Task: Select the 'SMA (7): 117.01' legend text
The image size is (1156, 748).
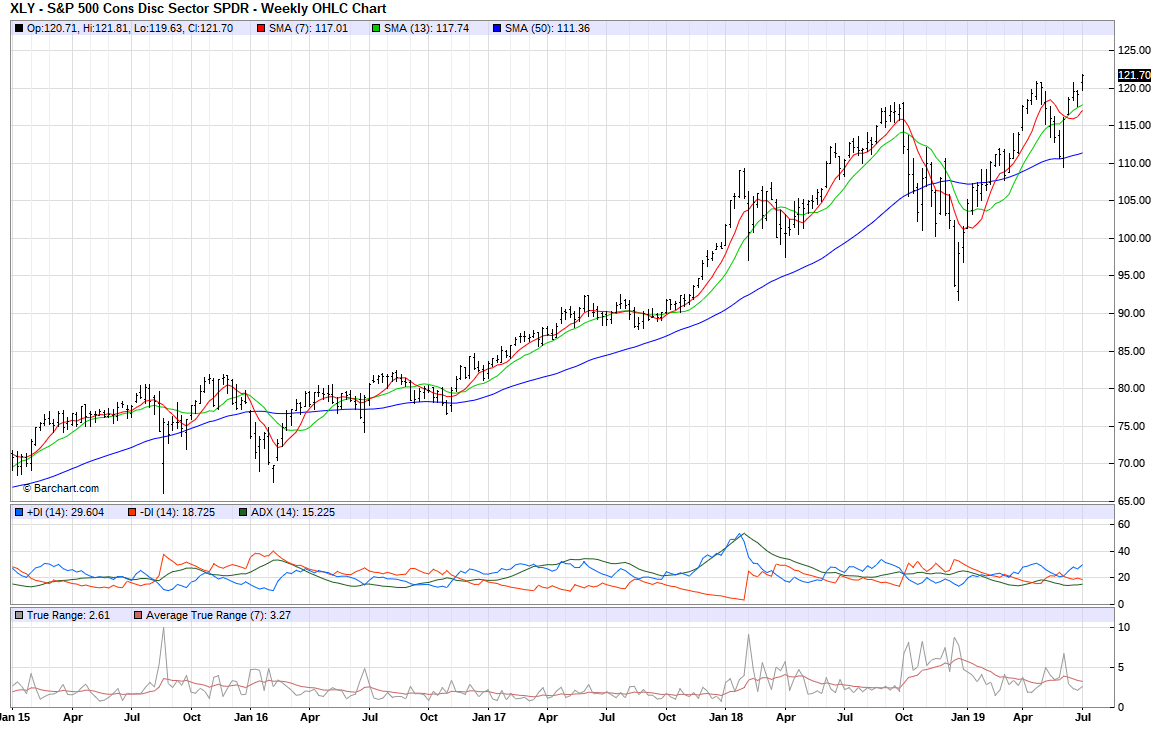Action: (308, 29)
